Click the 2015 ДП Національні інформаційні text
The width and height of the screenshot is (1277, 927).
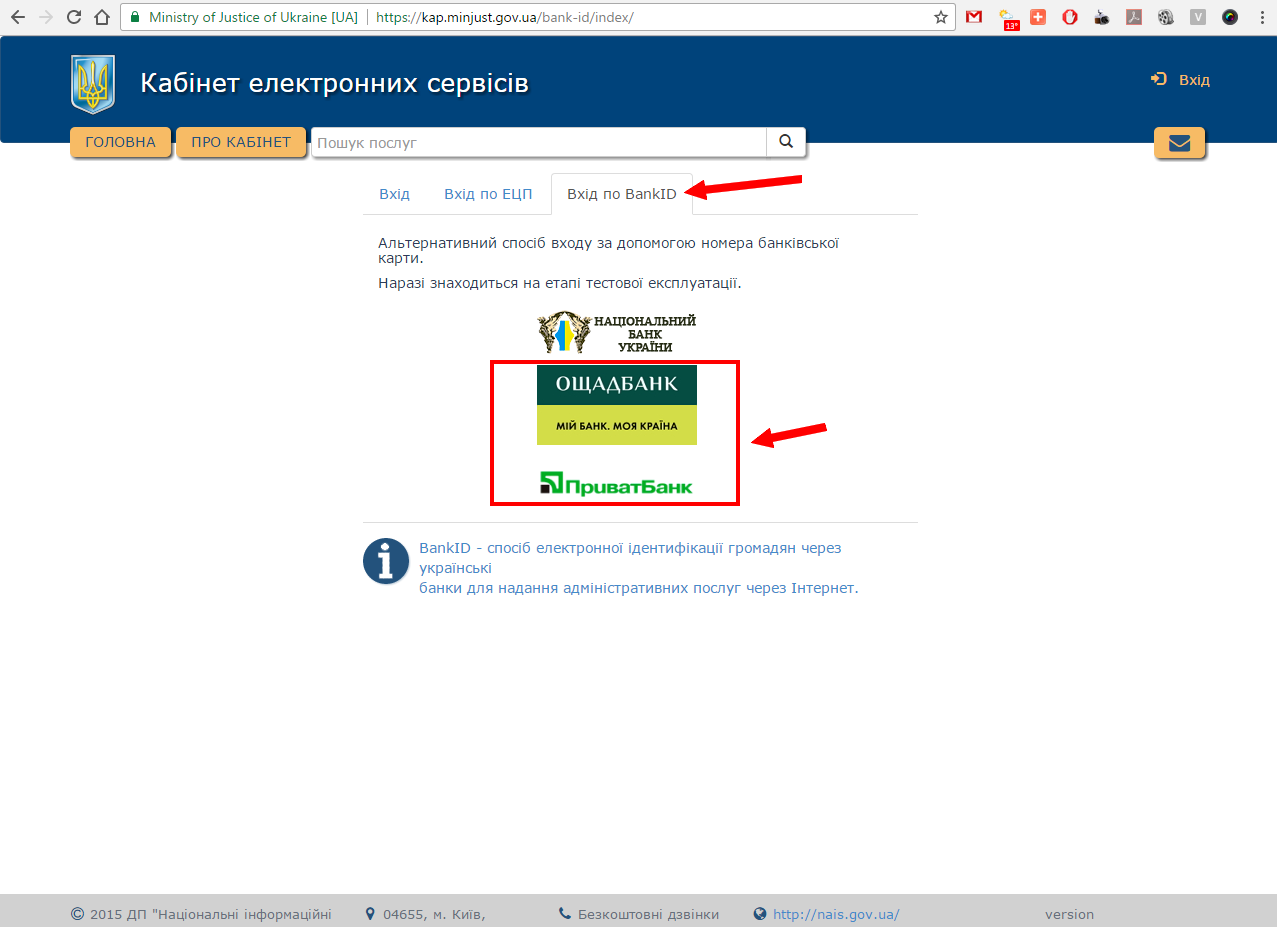[x=210, y=914]
